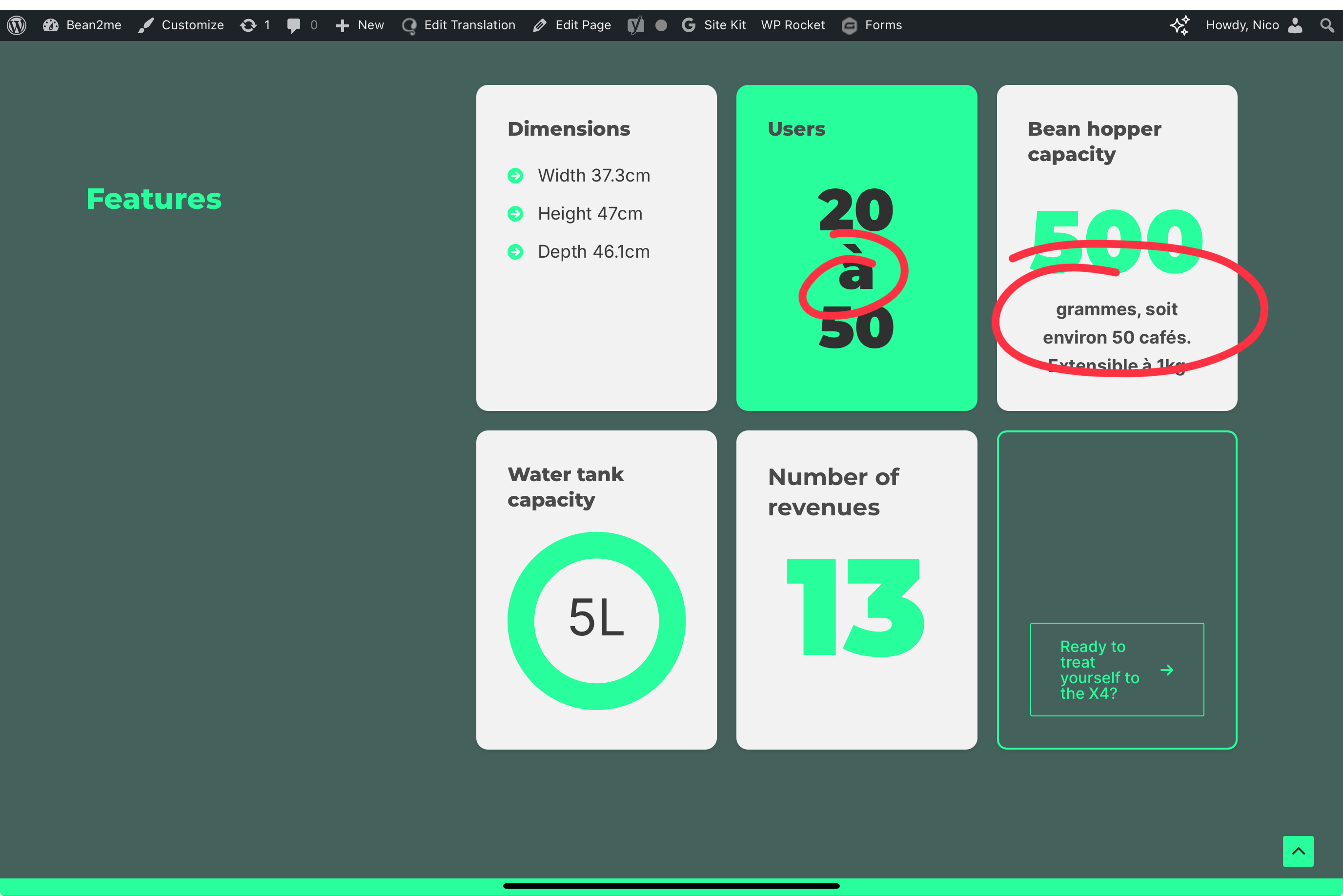Open the WordPress logo menu
1343x896 pixels.
tap(17, 25)
